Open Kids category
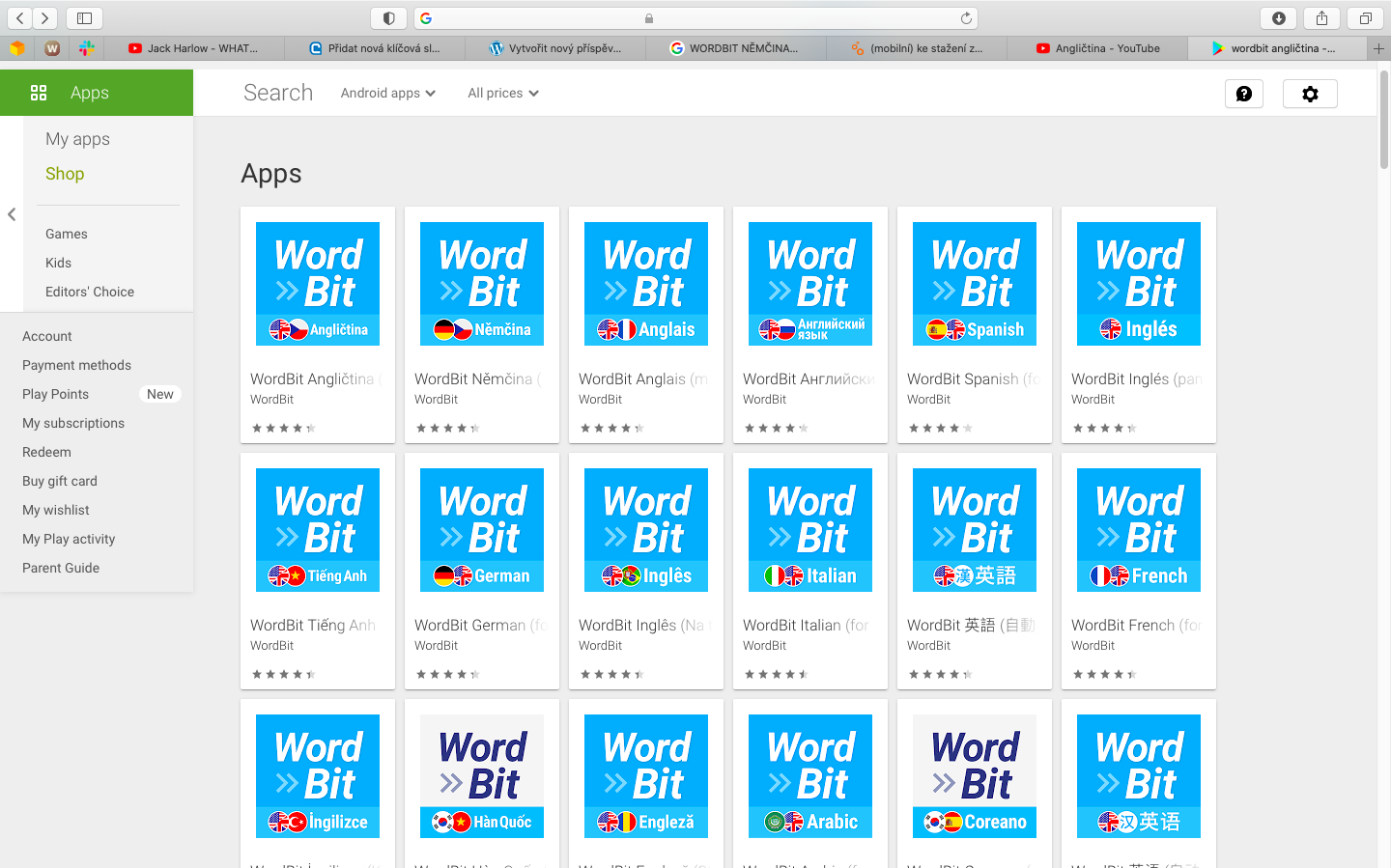The height and width of the screenshot is (868, 1391). (x=58, y=263)
